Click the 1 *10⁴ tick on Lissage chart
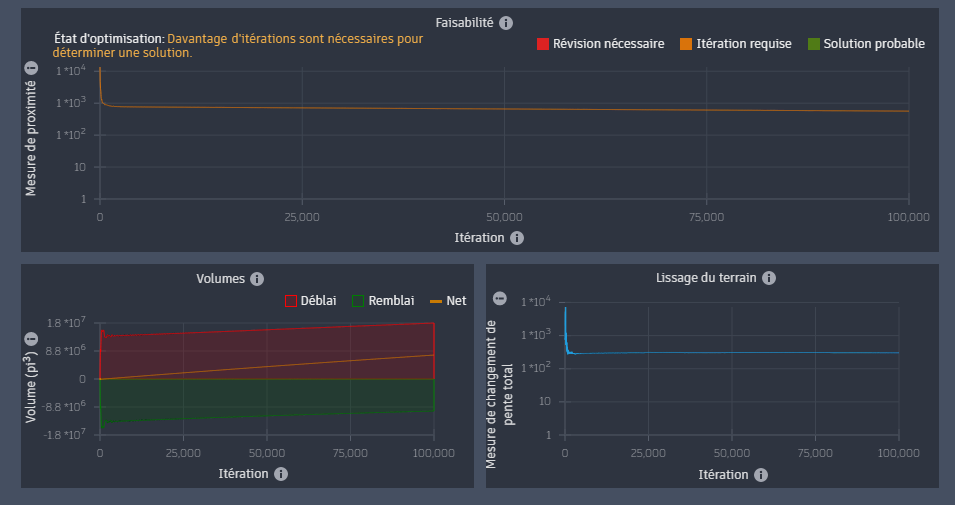This screenshot has width=955, height=505. point(536,302)
